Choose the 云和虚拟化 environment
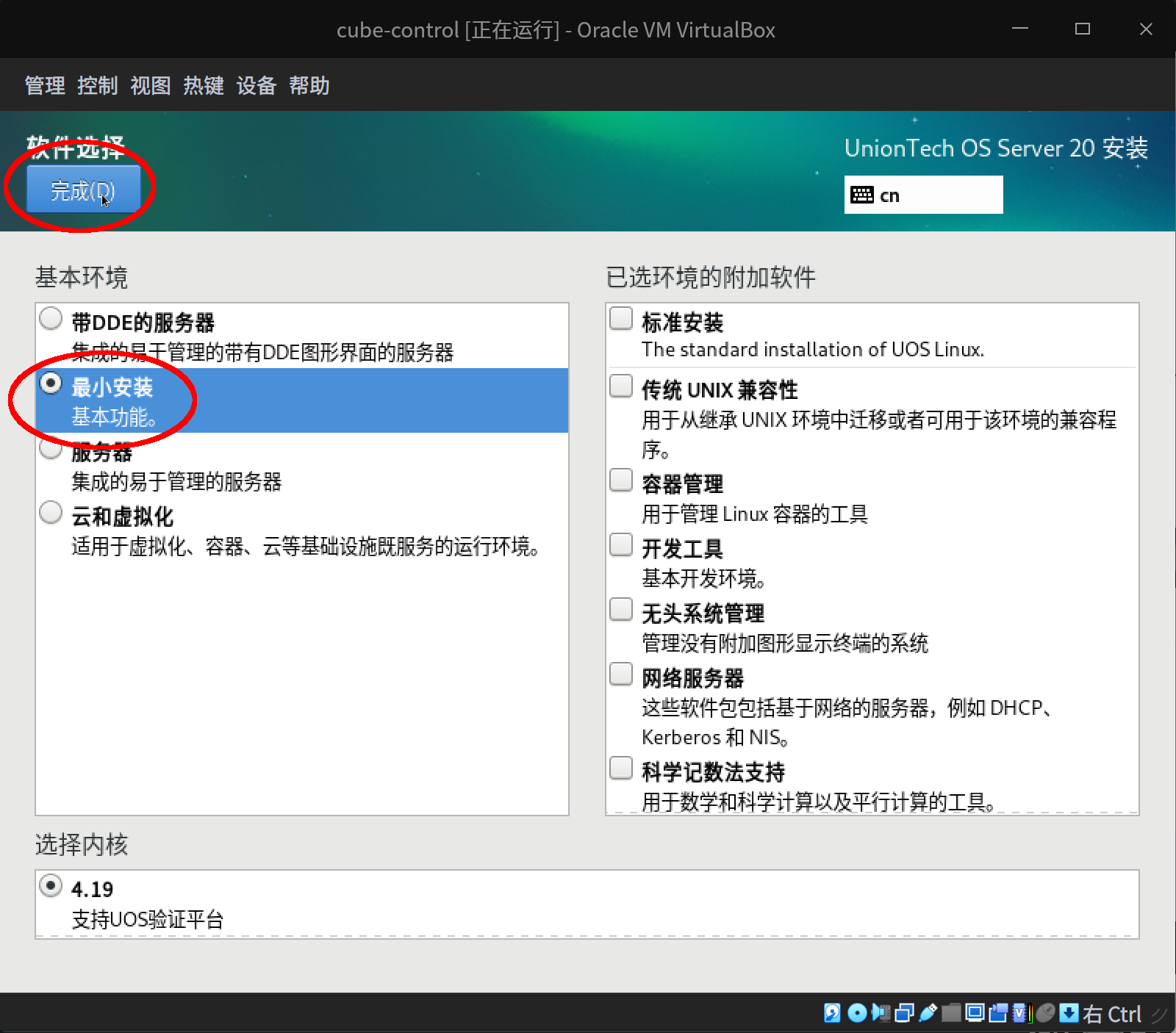 coord(50,512)
